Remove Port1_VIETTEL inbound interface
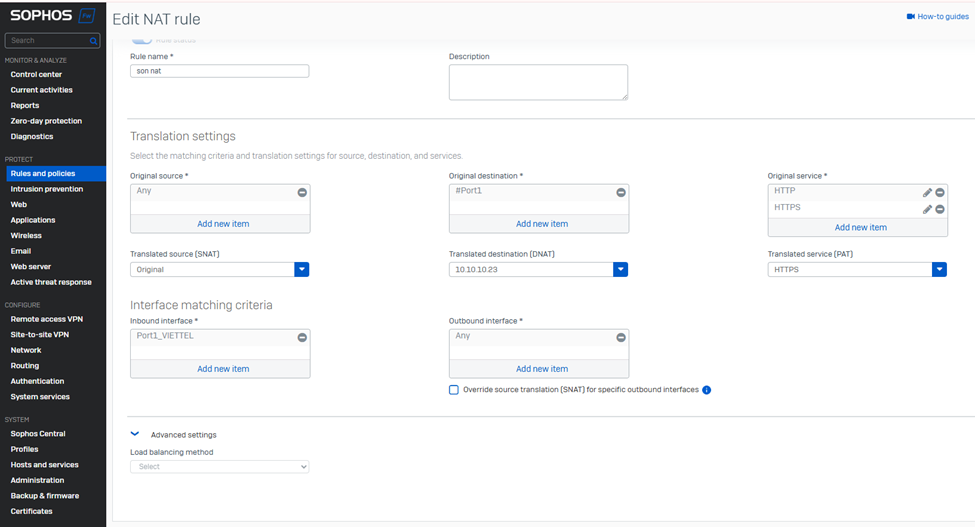This screenshot has height=527, width=975. click(x=302, y=338)
